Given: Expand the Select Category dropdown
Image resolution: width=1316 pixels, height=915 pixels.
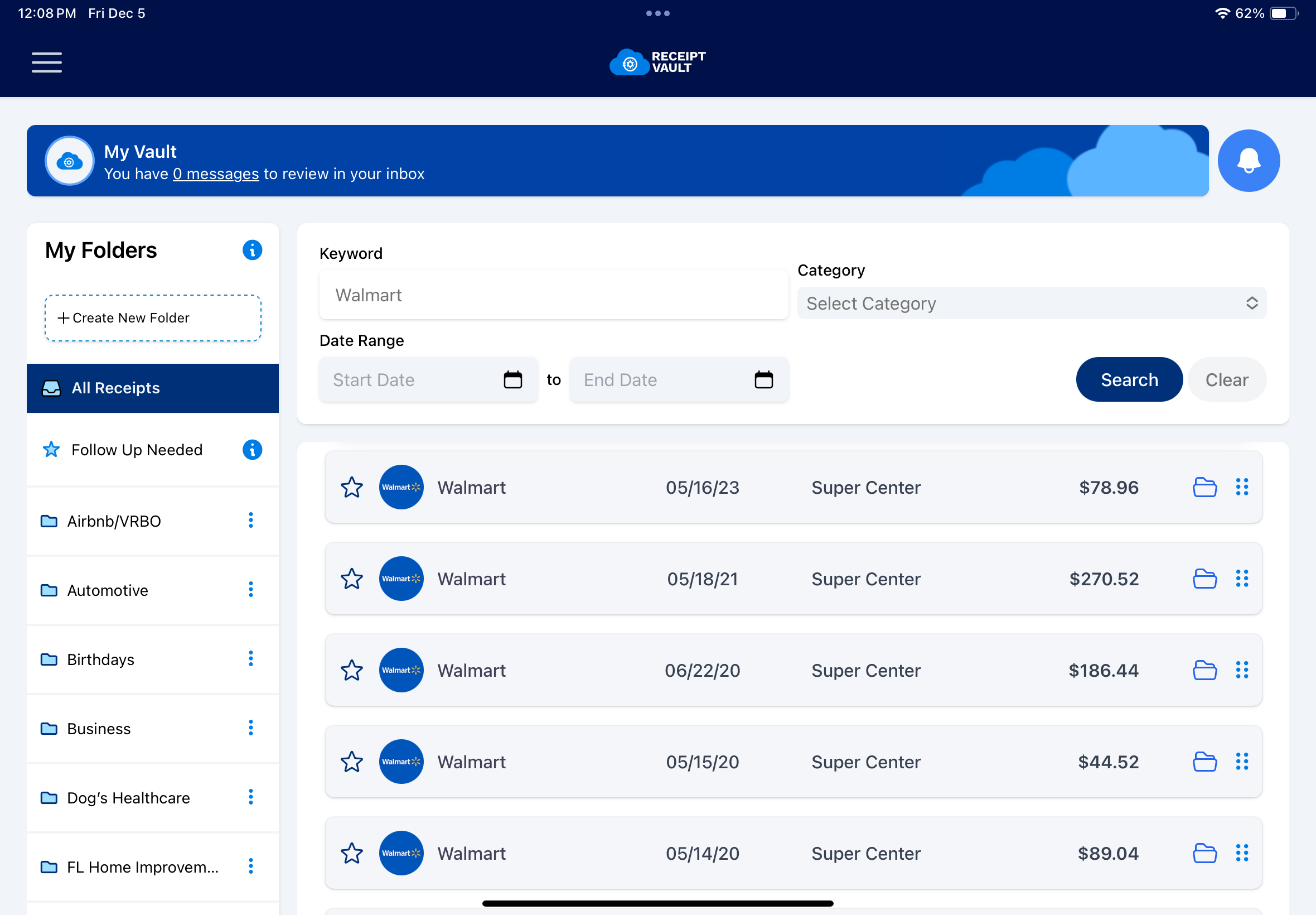Looking at the screenshot, I should pyautogui.click(x=1031, y=304).
